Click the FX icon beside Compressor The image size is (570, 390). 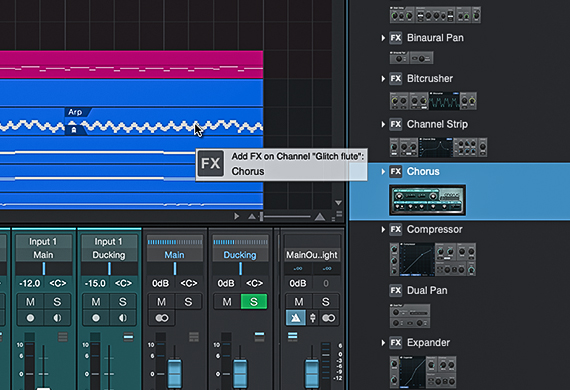pos(396,229)
